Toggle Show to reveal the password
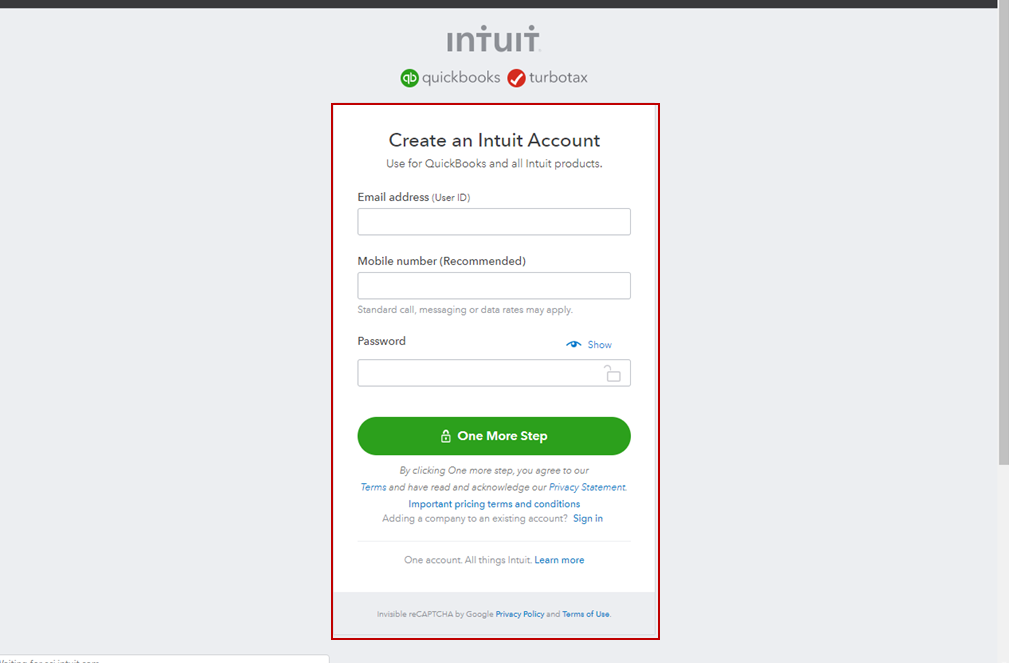The image size is (1009, 663). coord(599,345)
